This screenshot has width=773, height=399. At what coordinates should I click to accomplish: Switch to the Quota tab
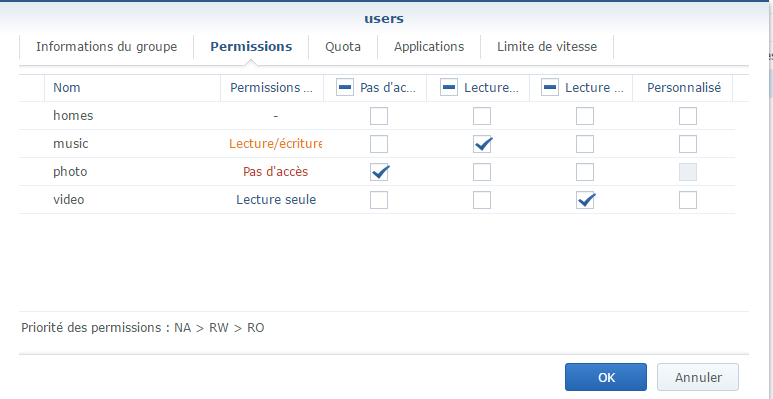pos(343,47)
